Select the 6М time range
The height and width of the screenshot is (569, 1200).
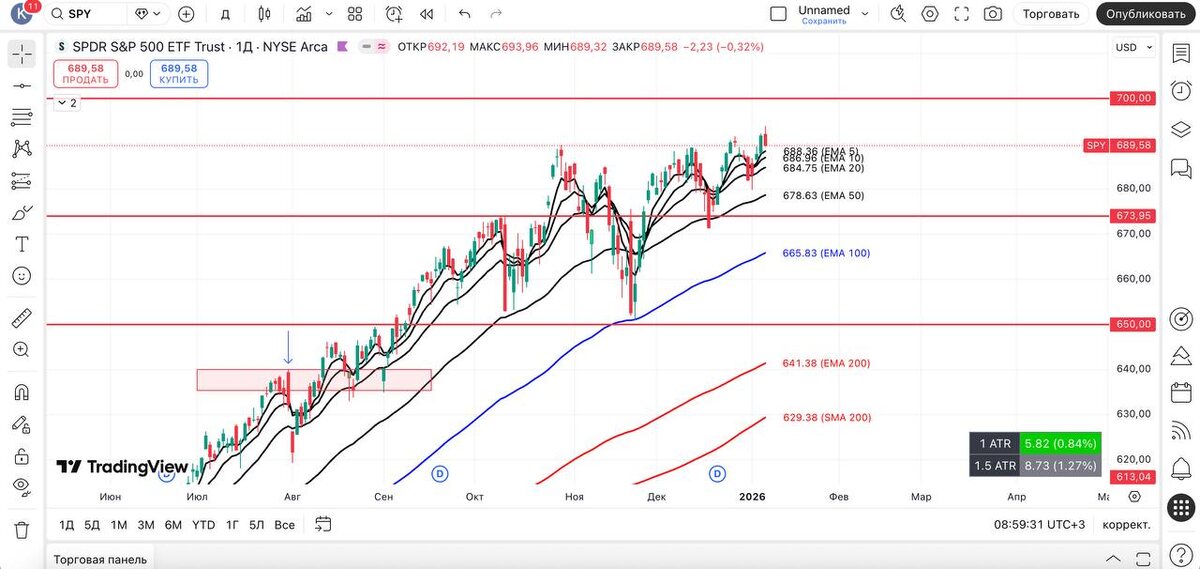173,524
